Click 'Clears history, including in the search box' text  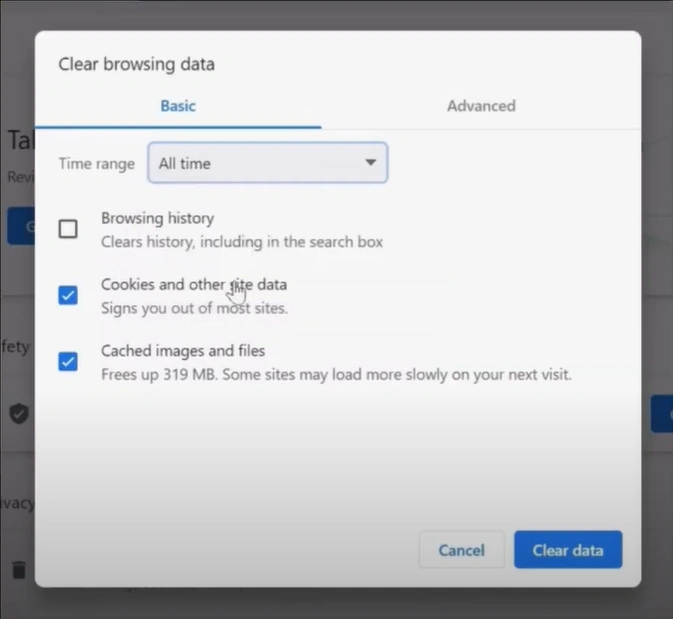click(x=242, y=242)
